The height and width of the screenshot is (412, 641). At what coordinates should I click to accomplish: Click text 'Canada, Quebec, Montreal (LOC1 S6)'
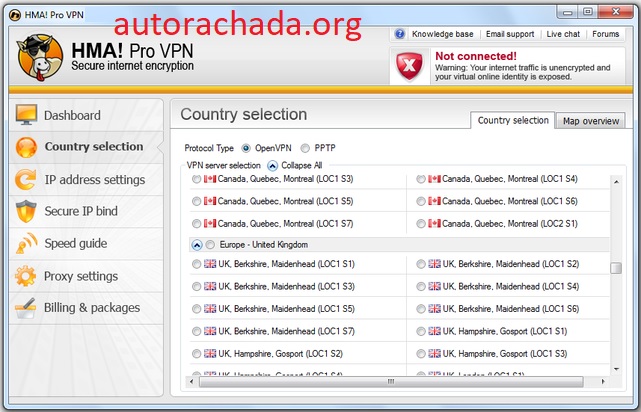[510, 201]
